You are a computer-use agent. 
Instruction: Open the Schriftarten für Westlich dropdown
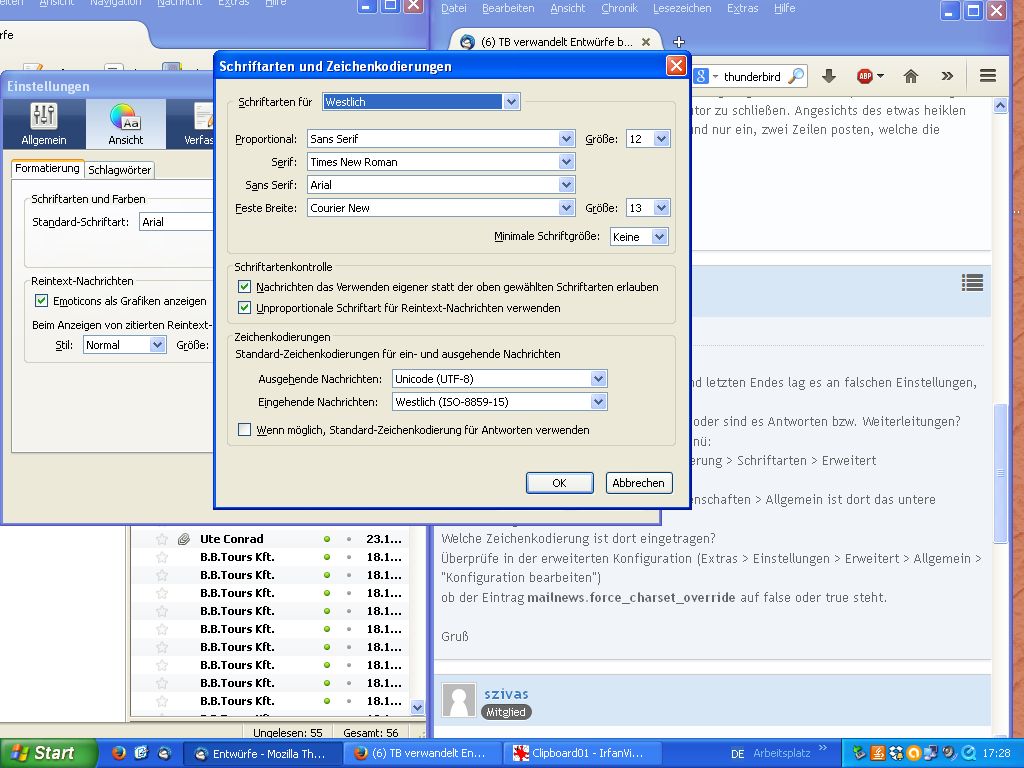click(x=421, y=102)
